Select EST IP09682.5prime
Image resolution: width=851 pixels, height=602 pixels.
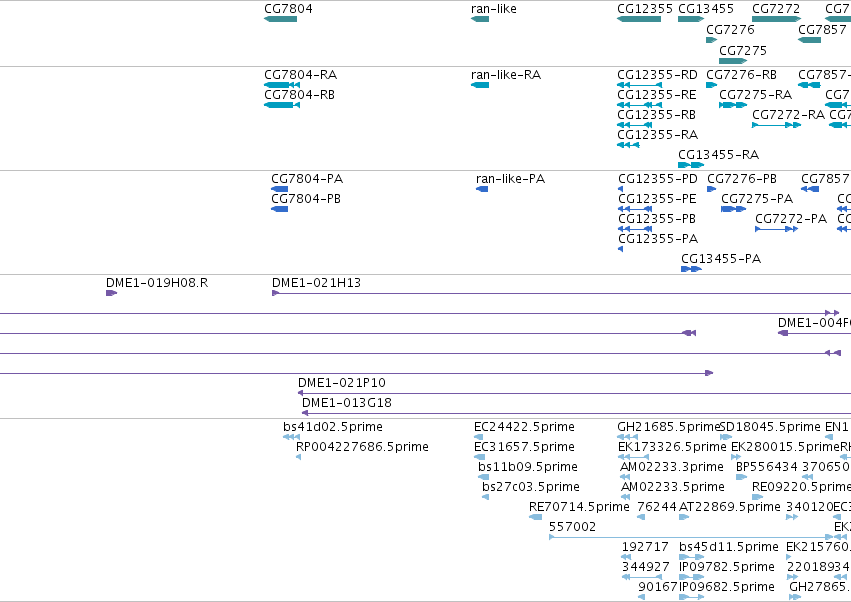(727, 587)
